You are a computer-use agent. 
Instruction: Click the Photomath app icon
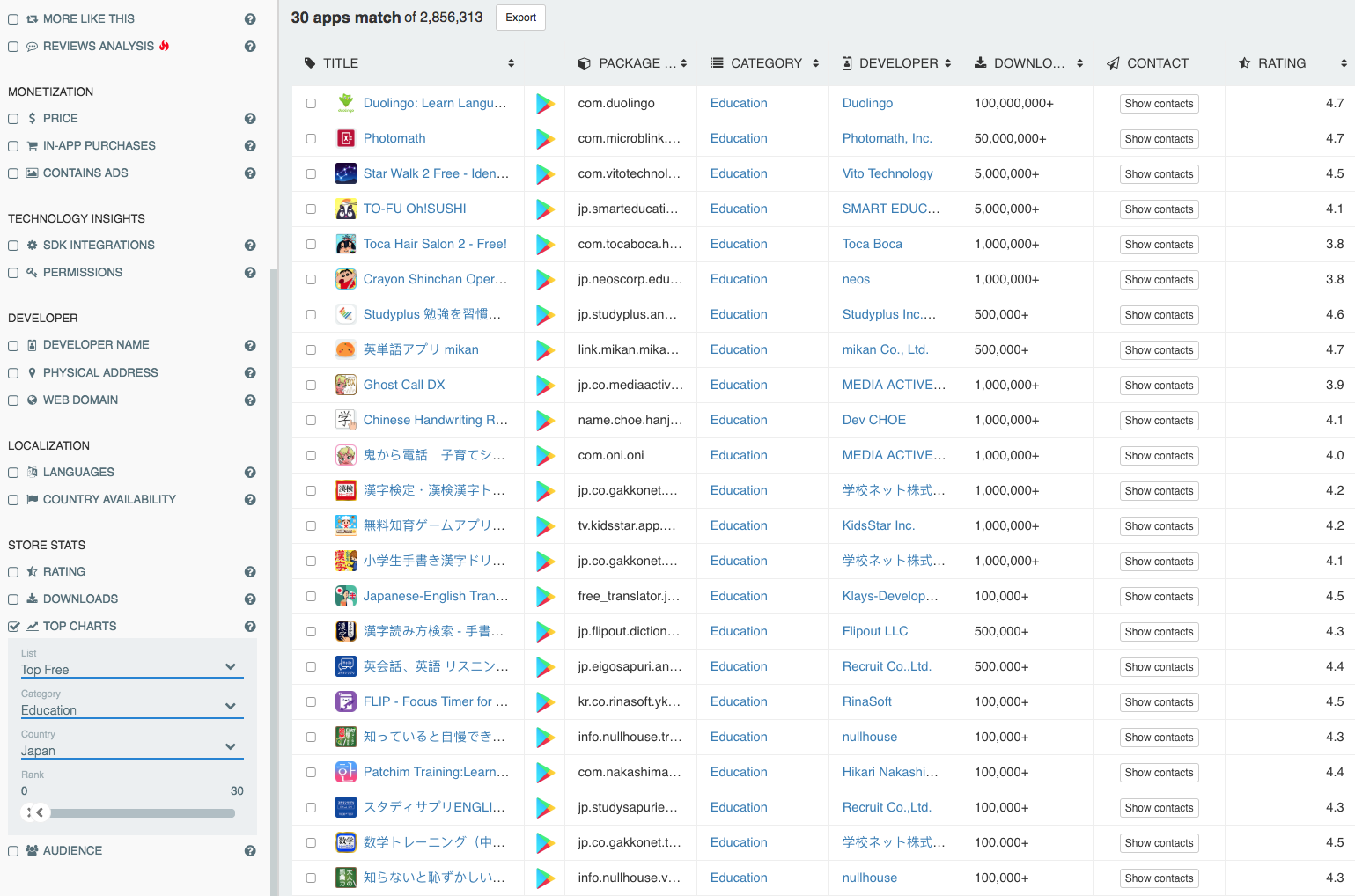[346, 138]
